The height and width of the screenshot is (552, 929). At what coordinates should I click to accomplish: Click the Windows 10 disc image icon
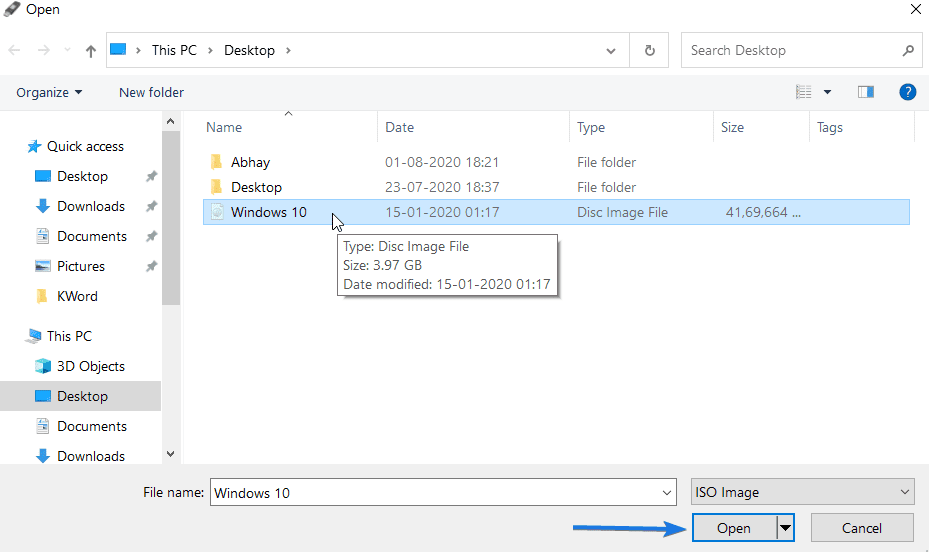(217, 211)
